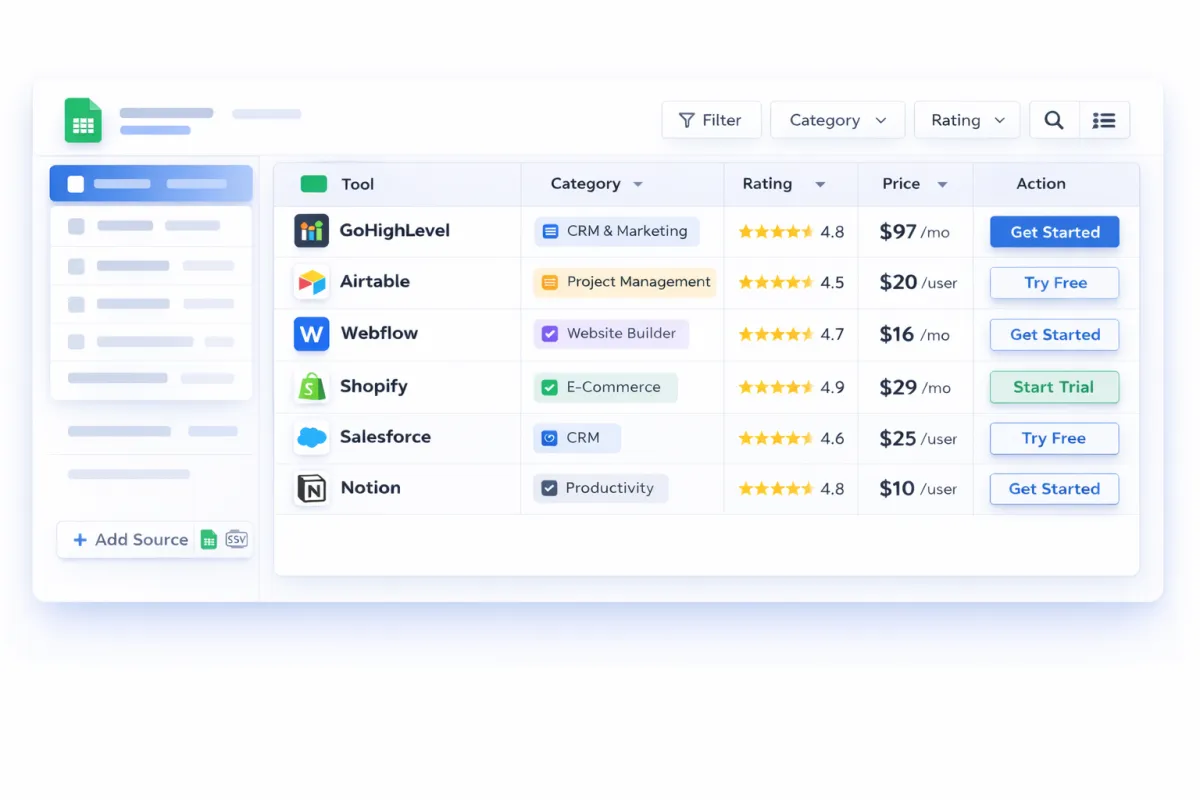Click the Webflow tool name
1200x800 pixels.
[379, 334]
